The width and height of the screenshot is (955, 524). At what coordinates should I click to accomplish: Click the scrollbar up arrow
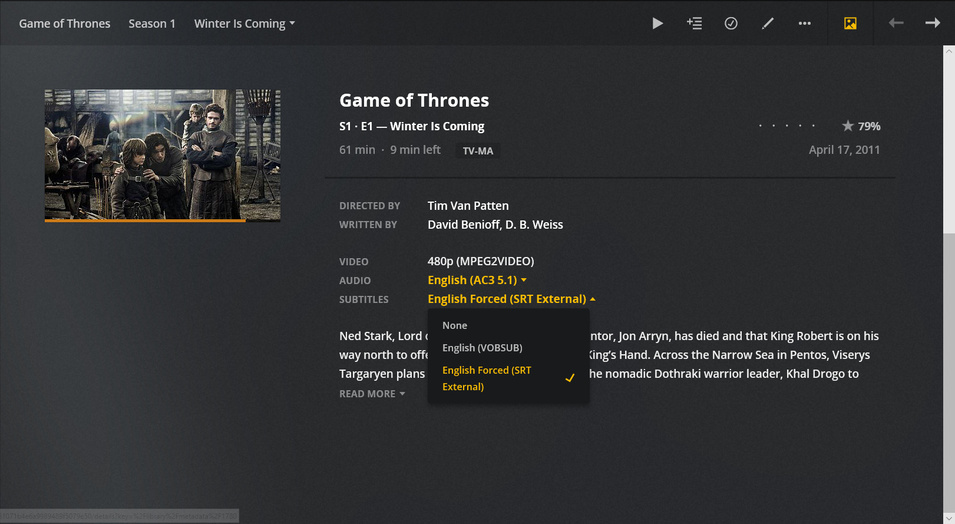(x=949, y=52)
